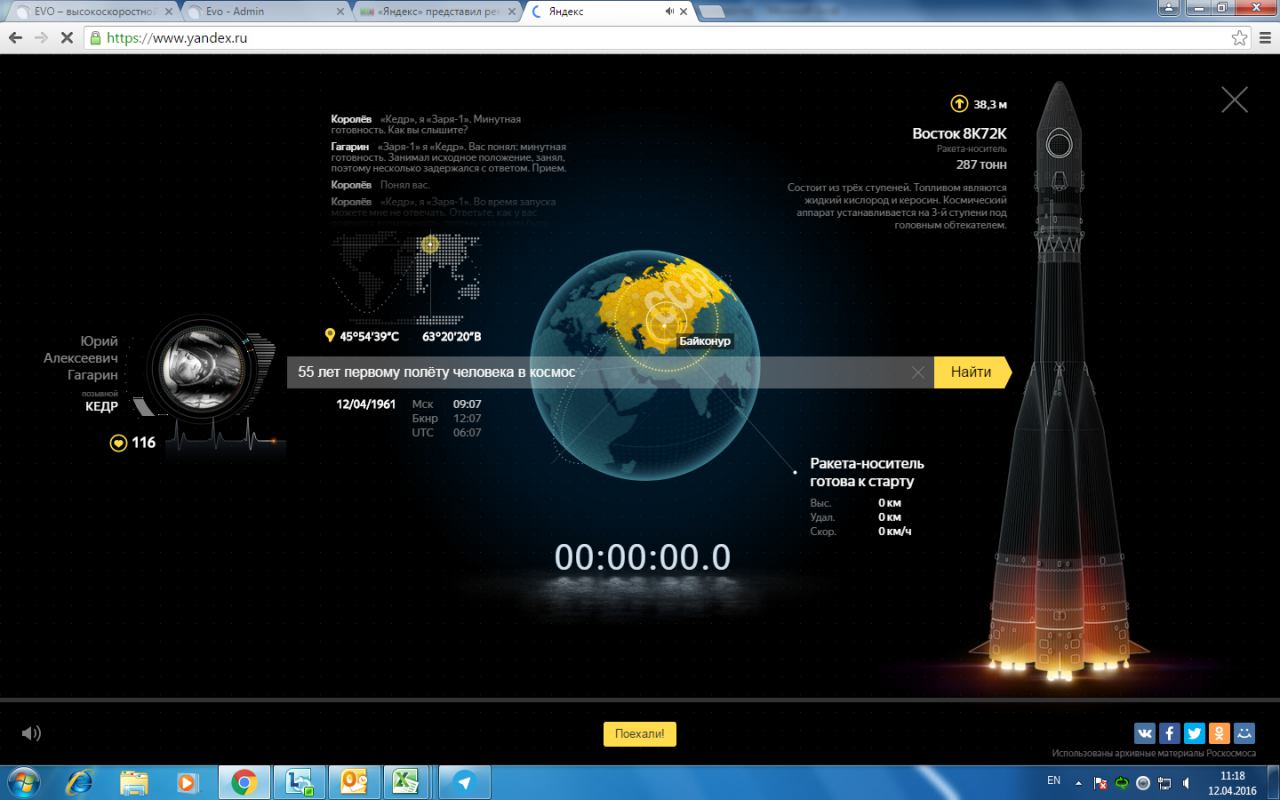Click the Ракета-носитель готова к старту status
The width and height of the screenshot is (1280, 800).
tap(867, 472)
